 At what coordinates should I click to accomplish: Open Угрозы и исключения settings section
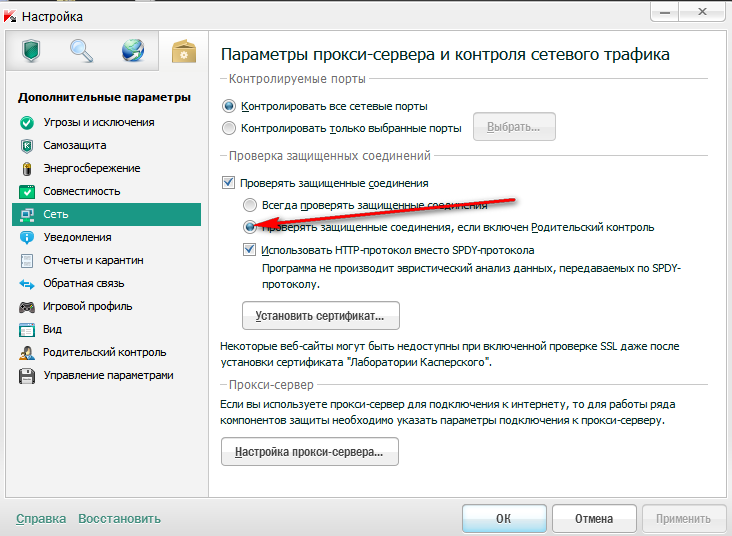pyautogui.click(x=99, y=122)
